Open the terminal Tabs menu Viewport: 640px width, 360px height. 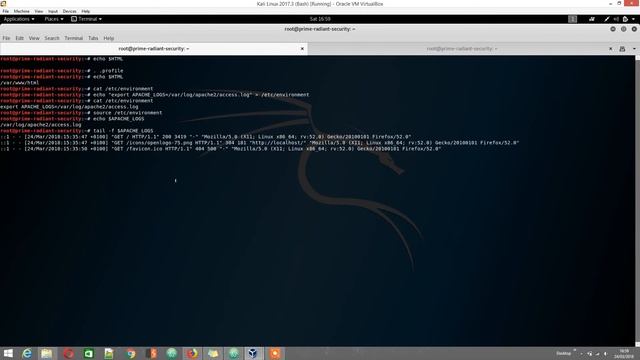click(93, 38)
